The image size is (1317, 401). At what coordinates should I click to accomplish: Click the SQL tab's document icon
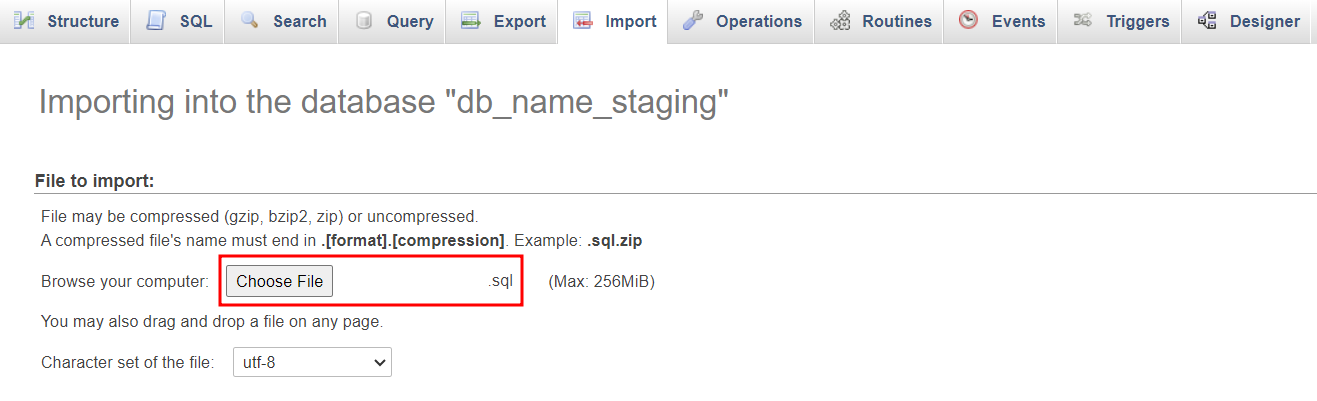(x=156, y=21)
